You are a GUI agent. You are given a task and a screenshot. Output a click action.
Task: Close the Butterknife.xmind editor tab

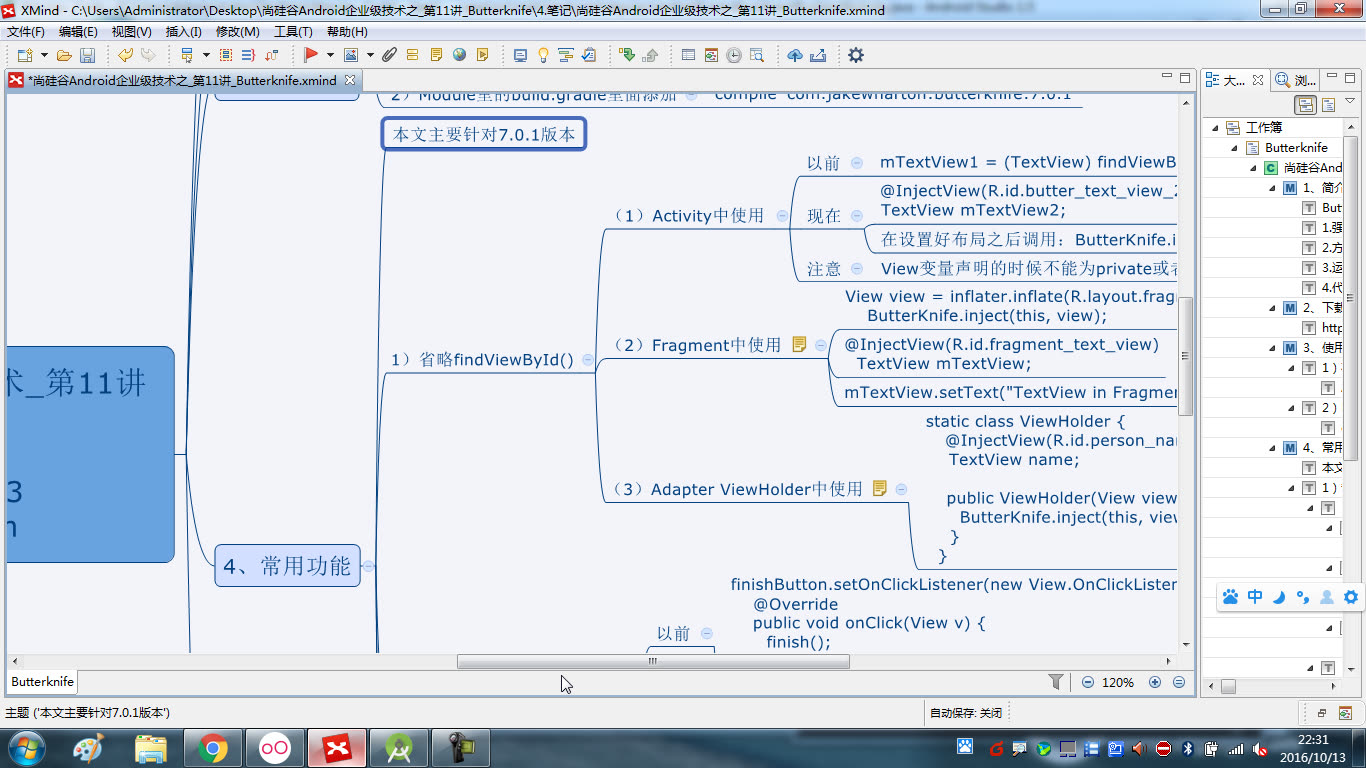tap(349, 80)
